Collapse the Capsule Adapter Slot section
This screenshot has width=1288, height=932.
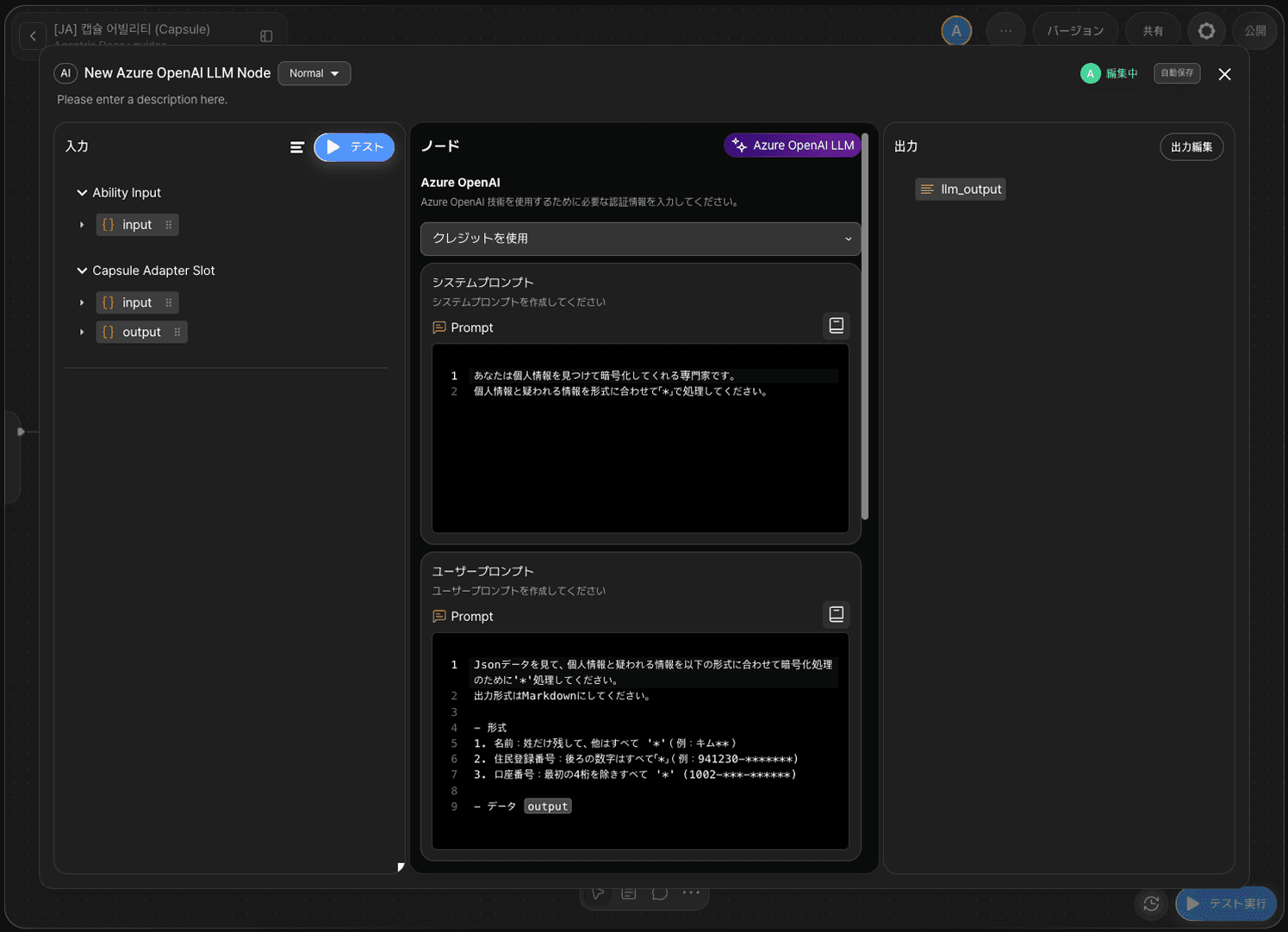pyautogui.click(x=82, y=270)
